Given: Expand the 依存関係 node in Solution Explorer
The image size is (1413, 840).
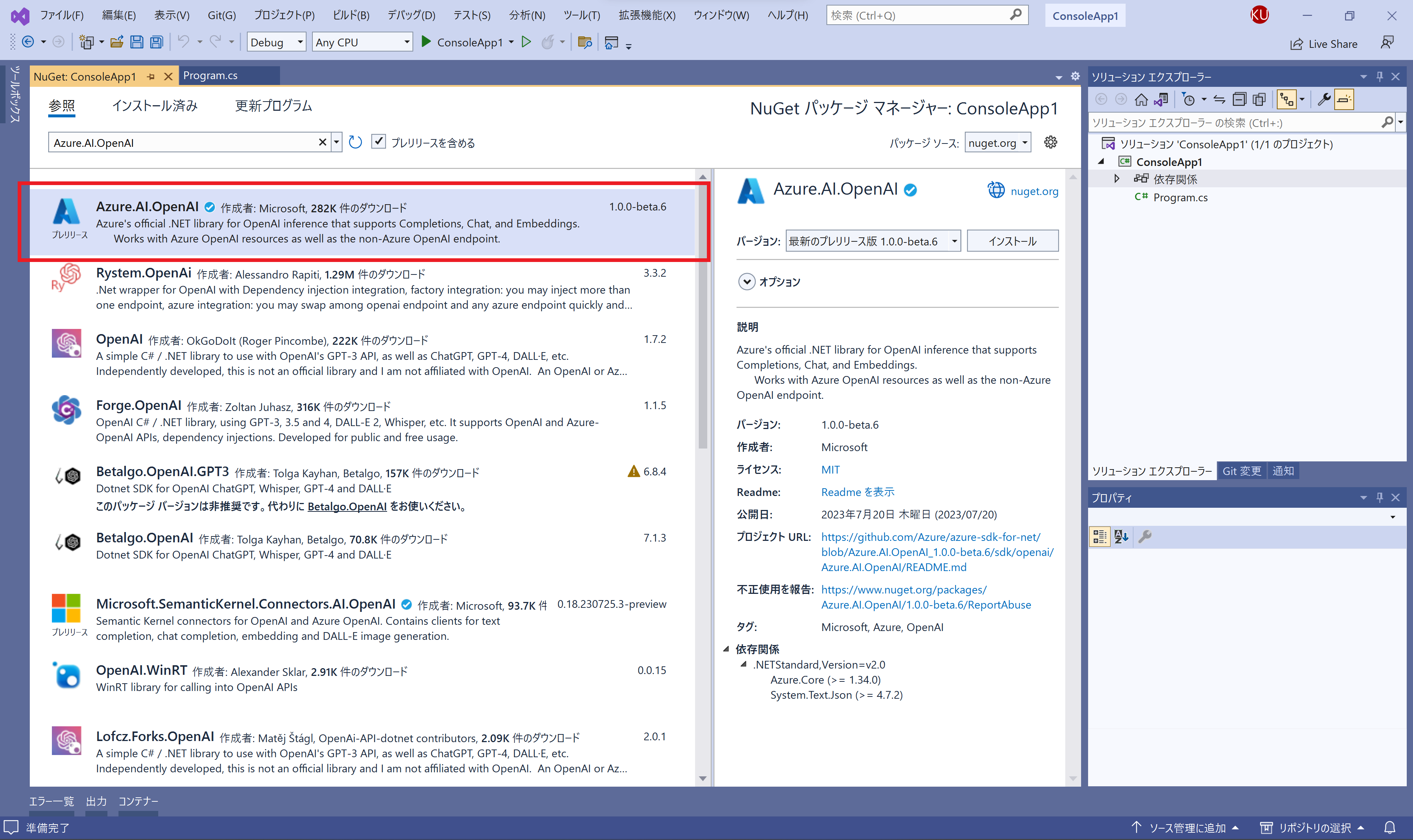Looking at the screenshot, I should click(1116, 179).
